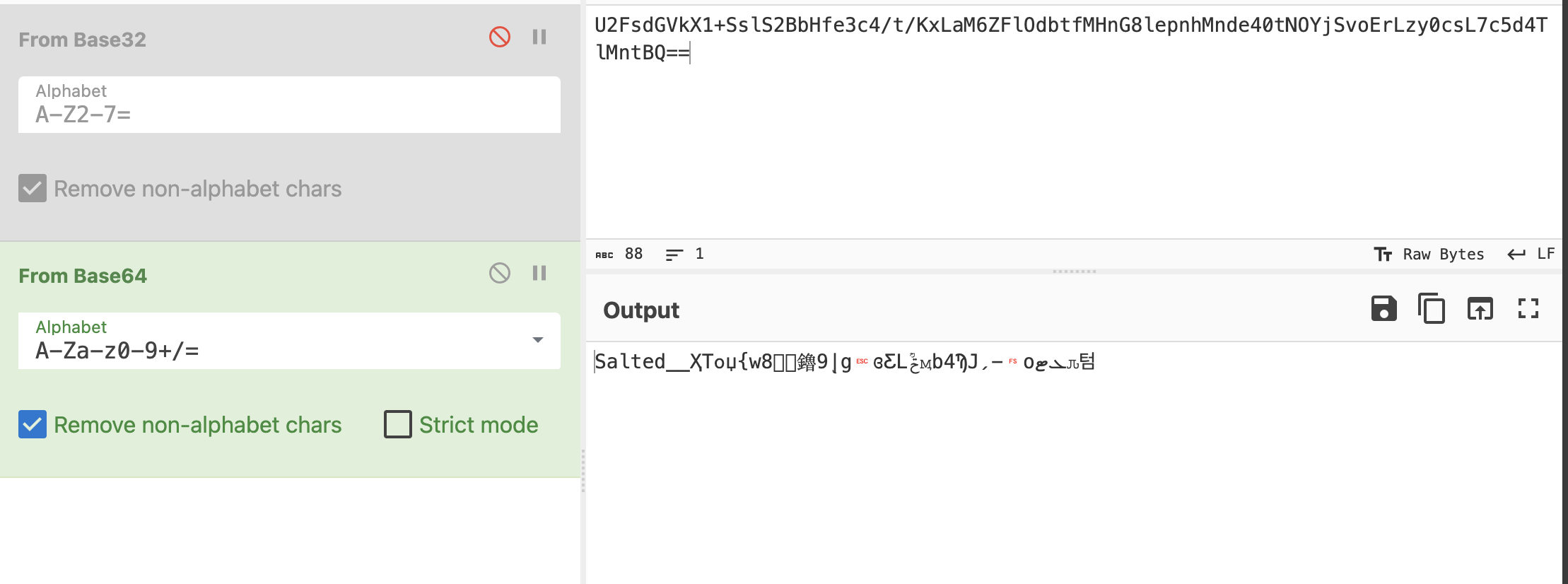This screenshot has height=584, width=1568.
Task: Uncheck Base64 Remove non-alphabet chars
Action: tap(33, 425)
